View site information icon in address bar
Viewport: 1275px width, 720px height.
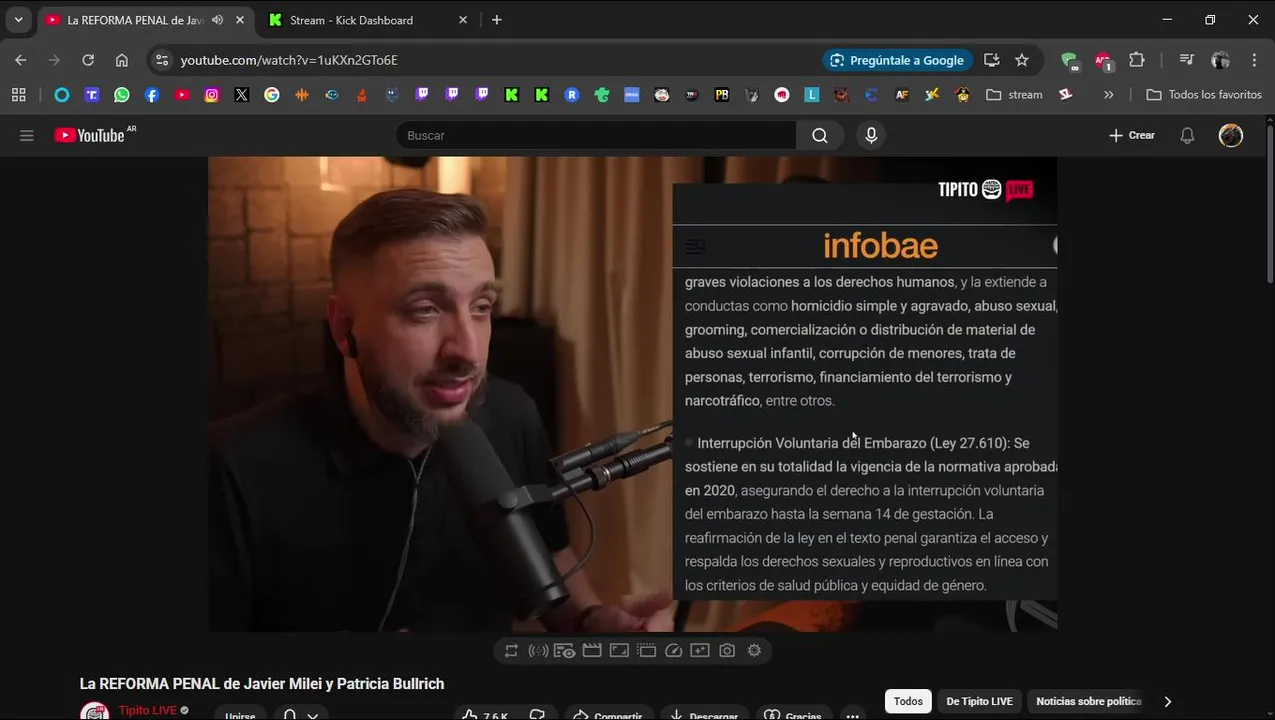tap(163, 60)
